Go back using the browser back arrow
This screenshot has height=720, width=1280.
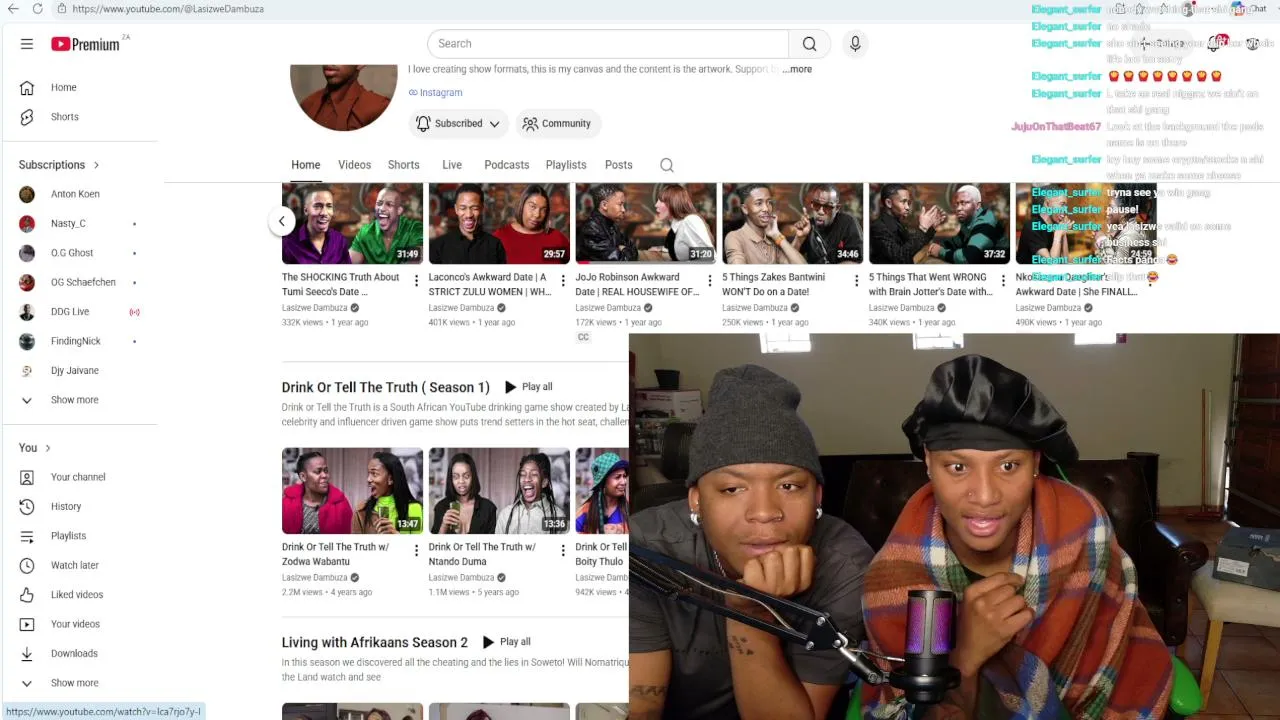coord(11,9)
